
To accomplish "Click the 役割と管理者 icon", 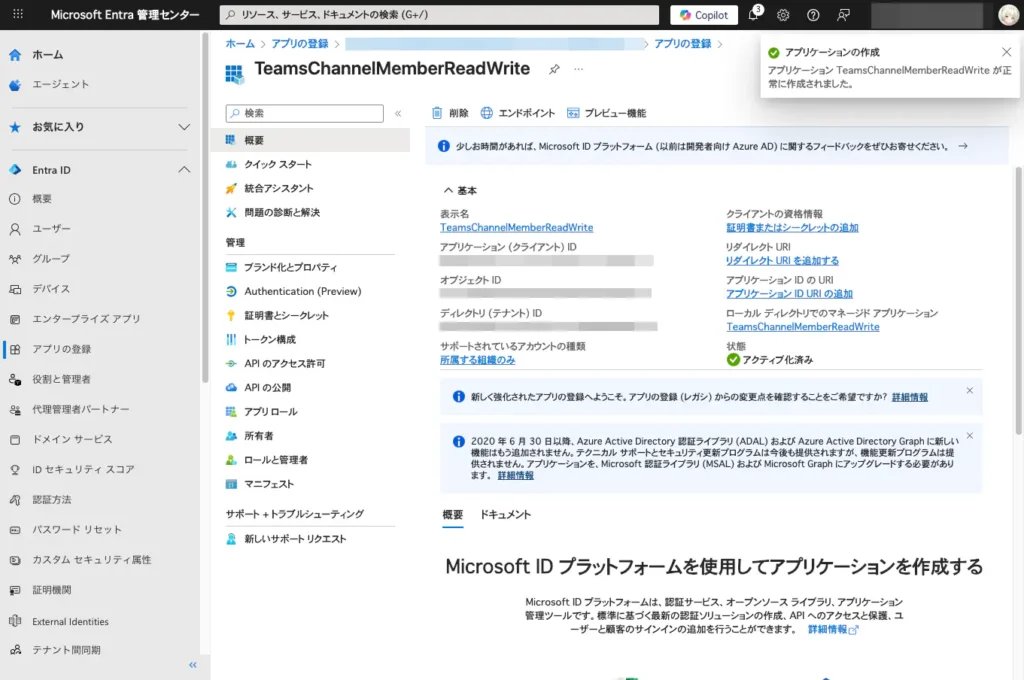I will [x=15, y=380].
